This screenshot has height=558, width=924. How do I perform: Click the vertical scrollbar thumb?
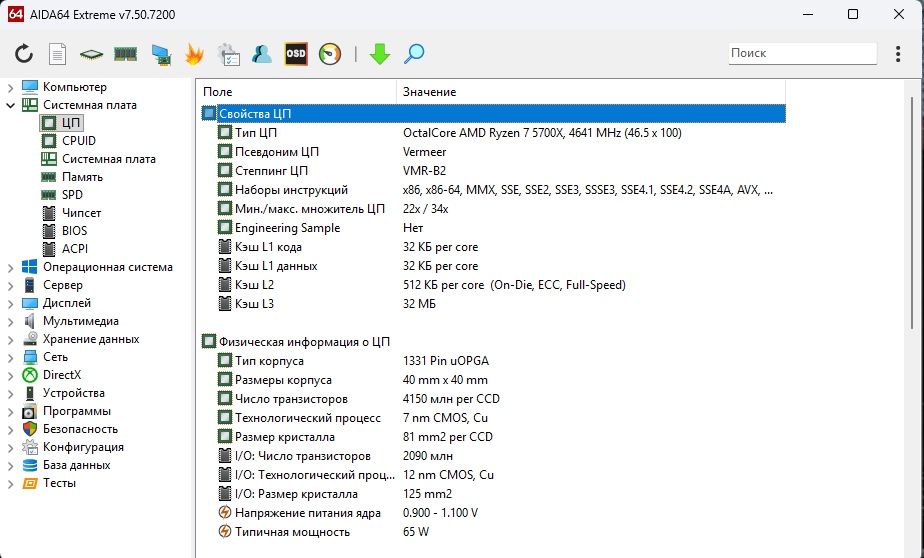click(x=912, y=213)
